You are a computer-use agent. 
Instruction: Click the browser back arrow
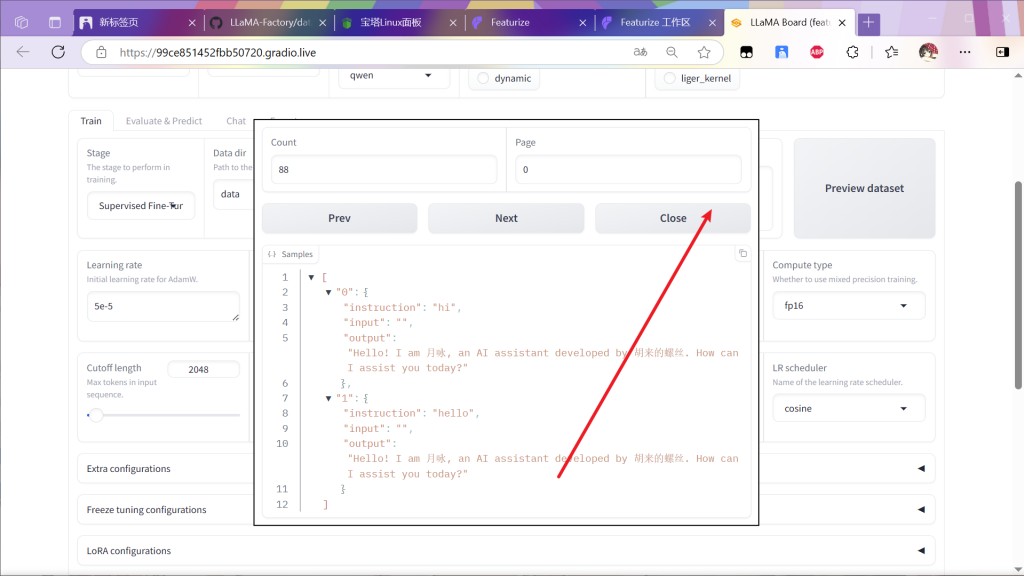(x=23, y=52)
